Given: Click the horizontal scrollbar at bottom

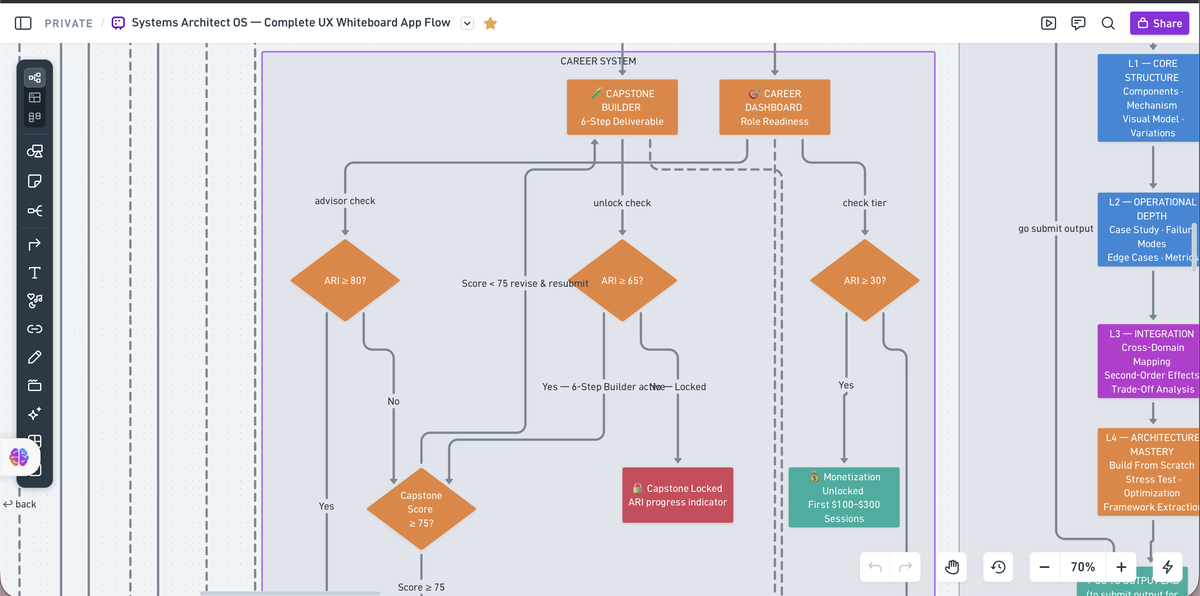Looking at the screenshot, I should (290, 593).
